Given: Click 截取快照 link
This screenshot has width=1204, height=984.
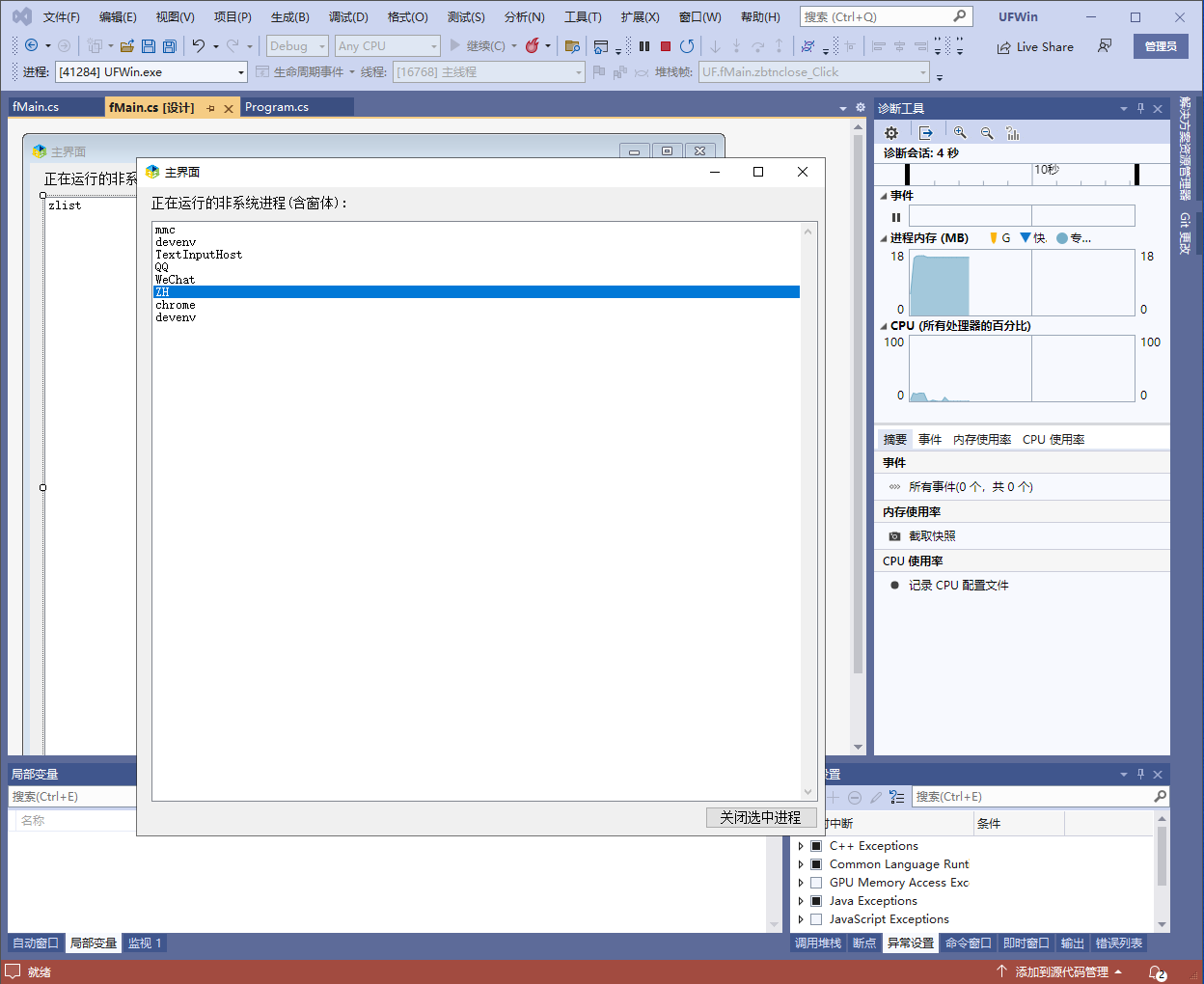Looking at the screenshot, I should 932,536.
